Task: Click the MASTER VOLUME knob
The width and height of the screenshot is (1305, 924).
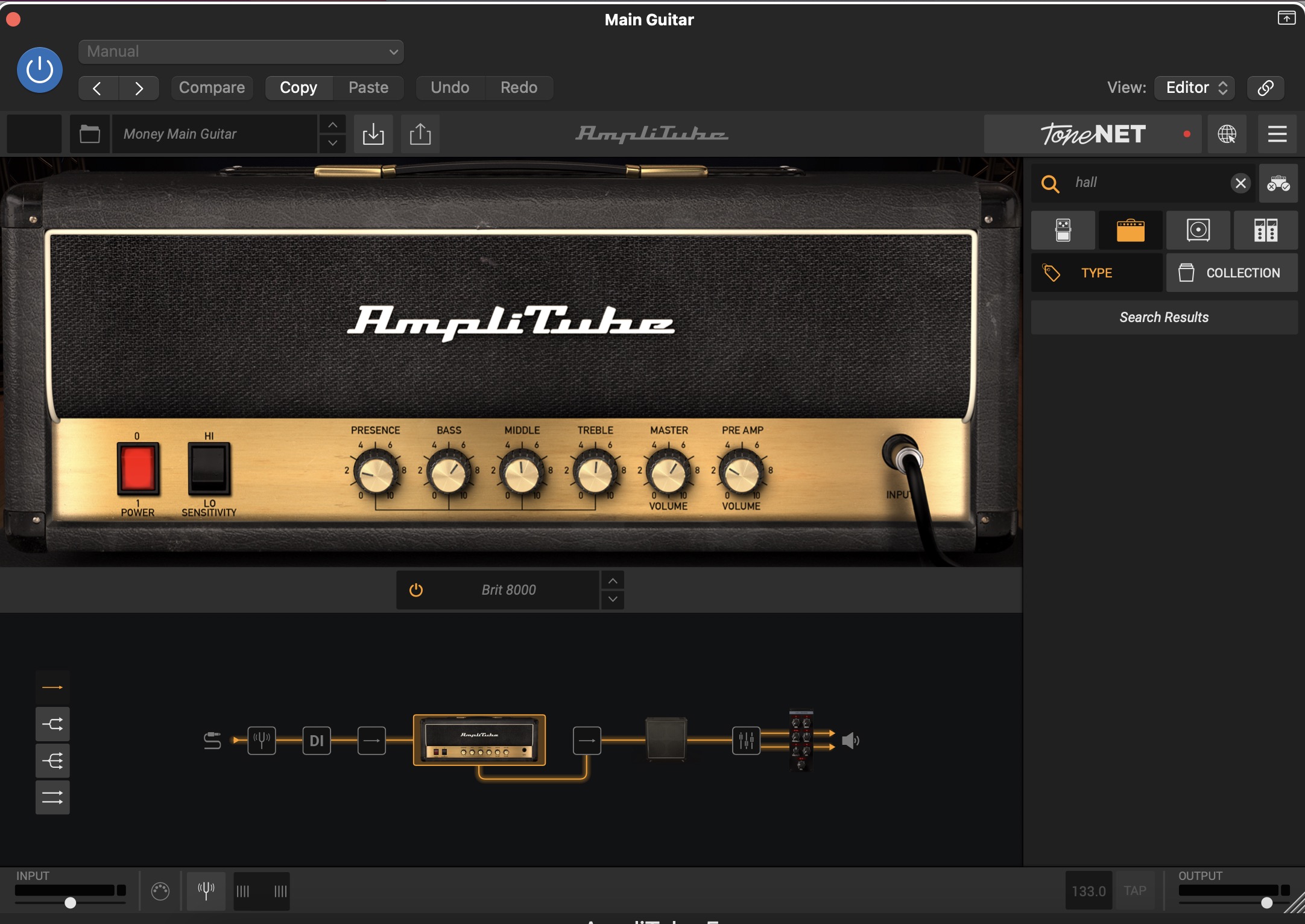Action: point(669,474)
